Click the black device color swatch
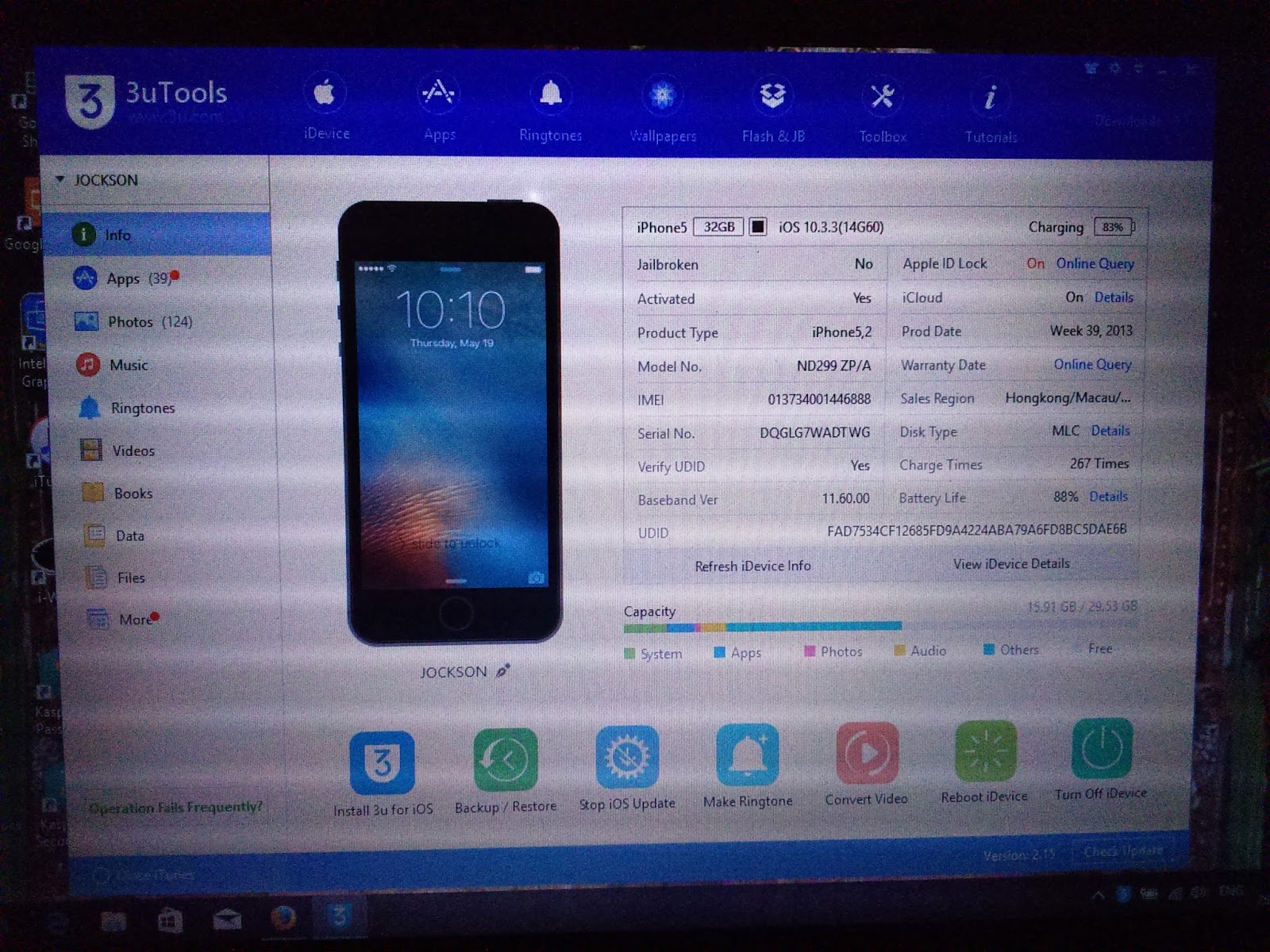1270x952 pixels. 758,227
